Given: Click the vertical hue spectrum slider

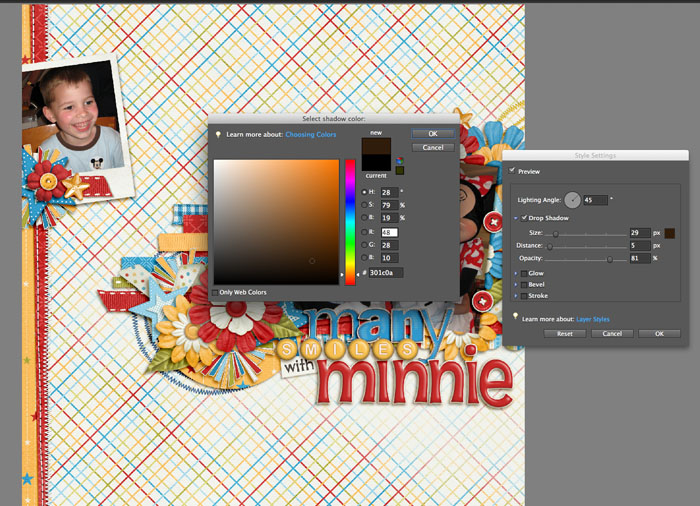Looking at the screenshot, I should [350, 222].
